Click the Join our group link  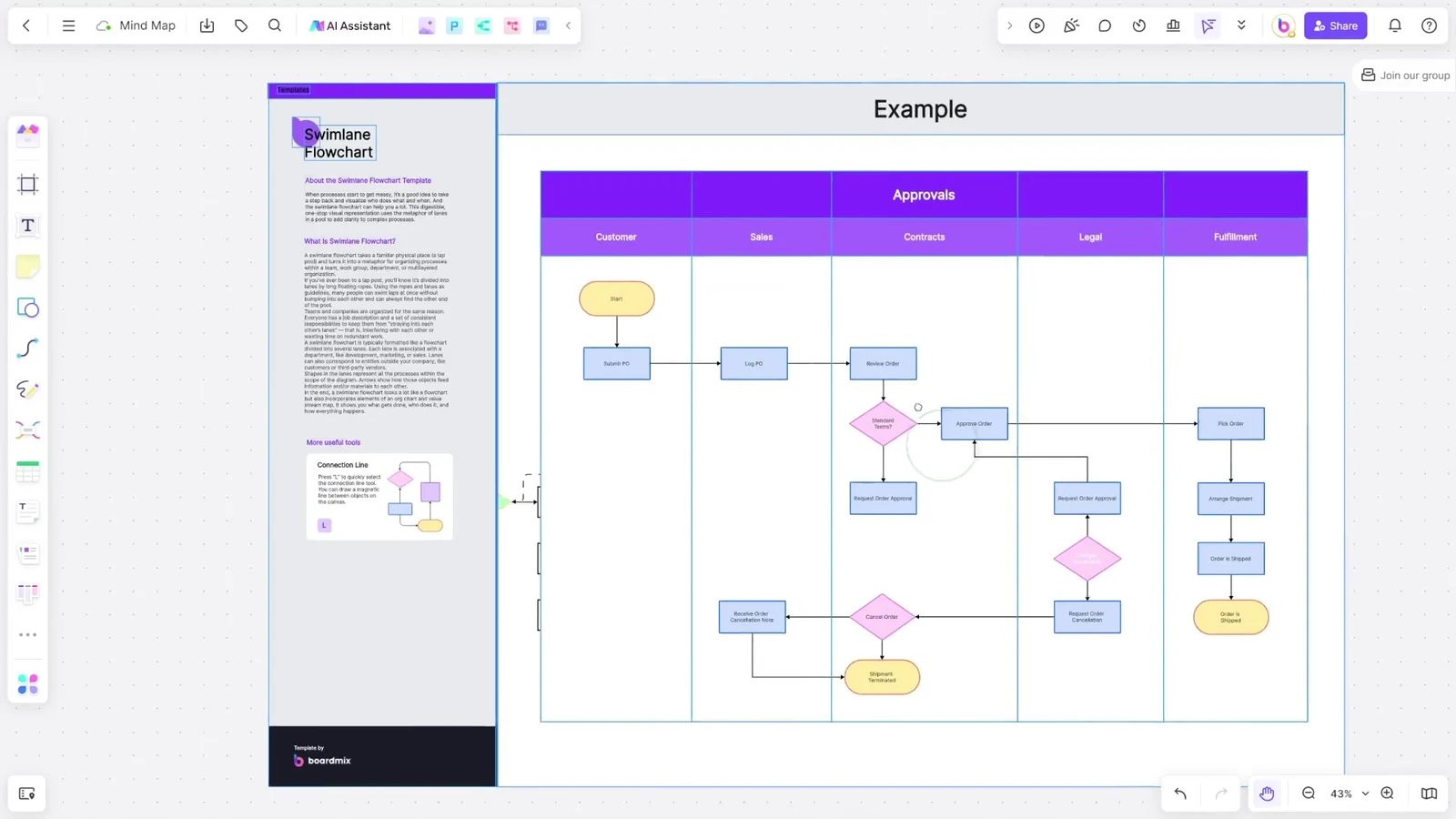point(1405,76)
